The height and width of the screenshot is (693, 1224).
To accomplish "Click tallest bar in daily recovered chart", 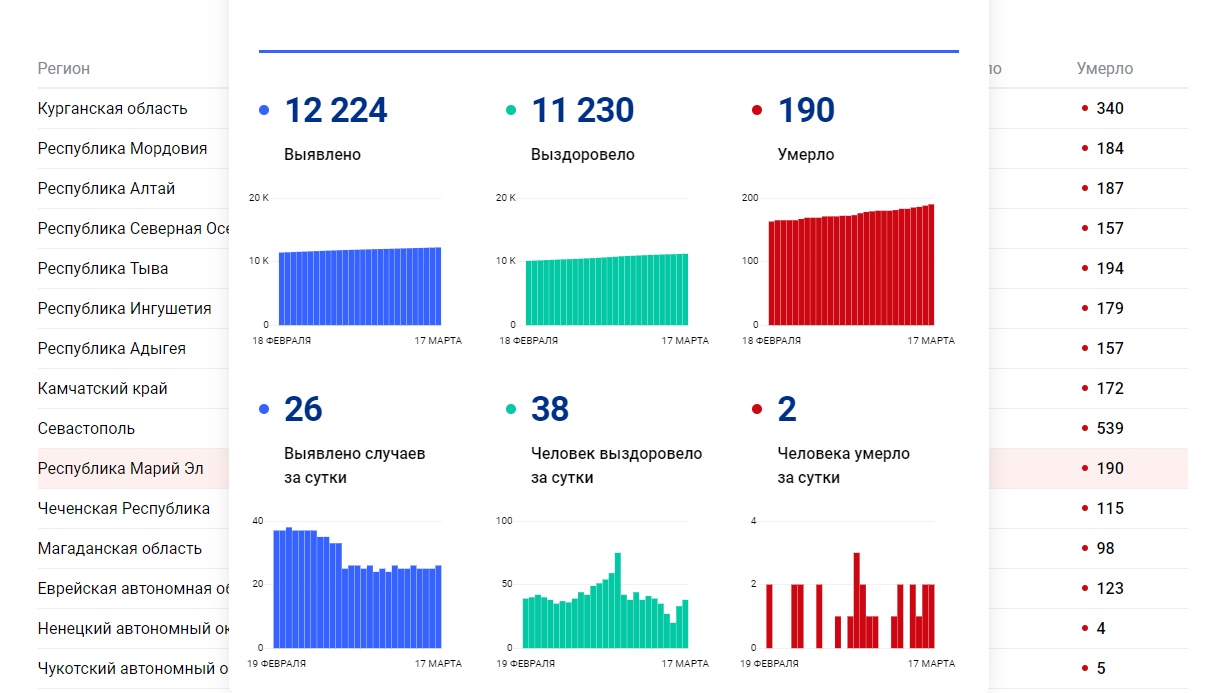I will [x=618, y=600].
